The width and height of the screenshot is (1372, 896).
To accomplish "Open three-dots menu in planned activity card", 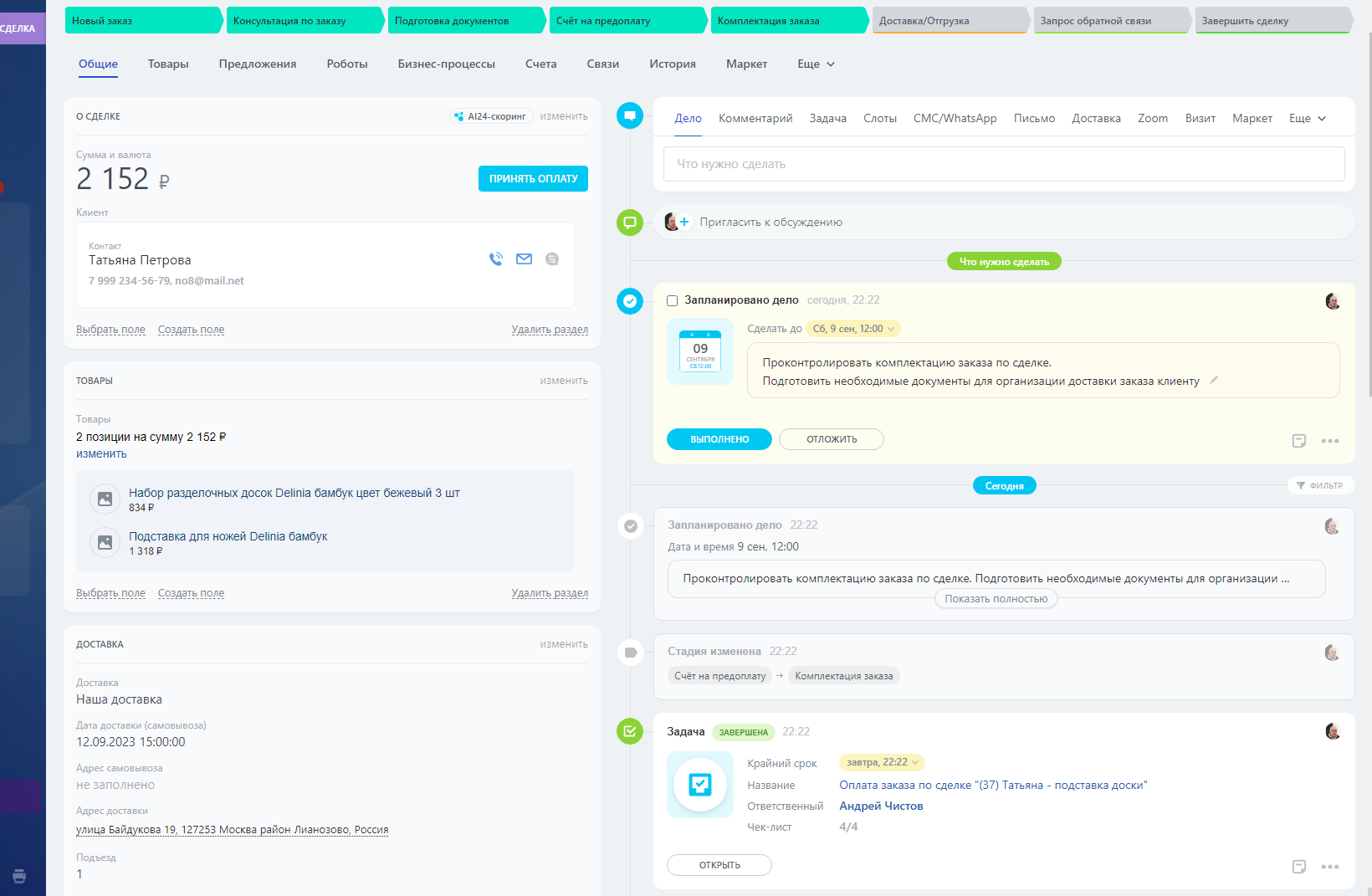I will [x=1329, y=441].
